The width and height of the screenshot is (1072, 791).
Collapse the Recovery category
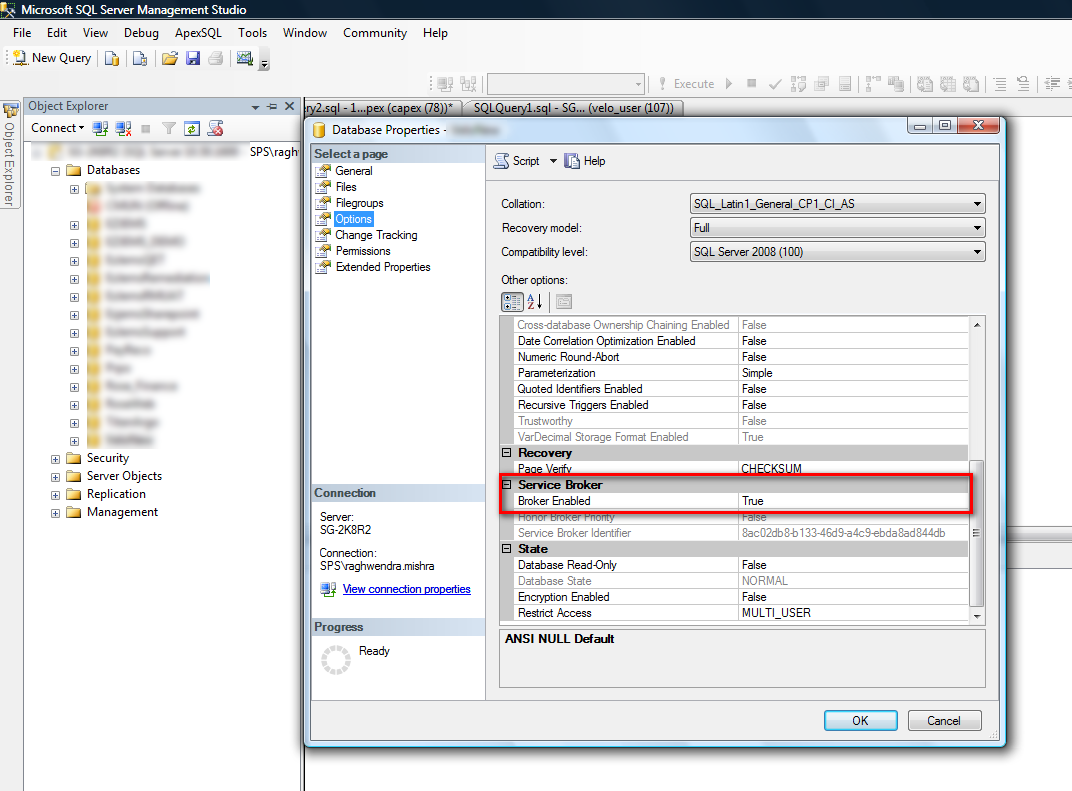[x=507, y=453]
